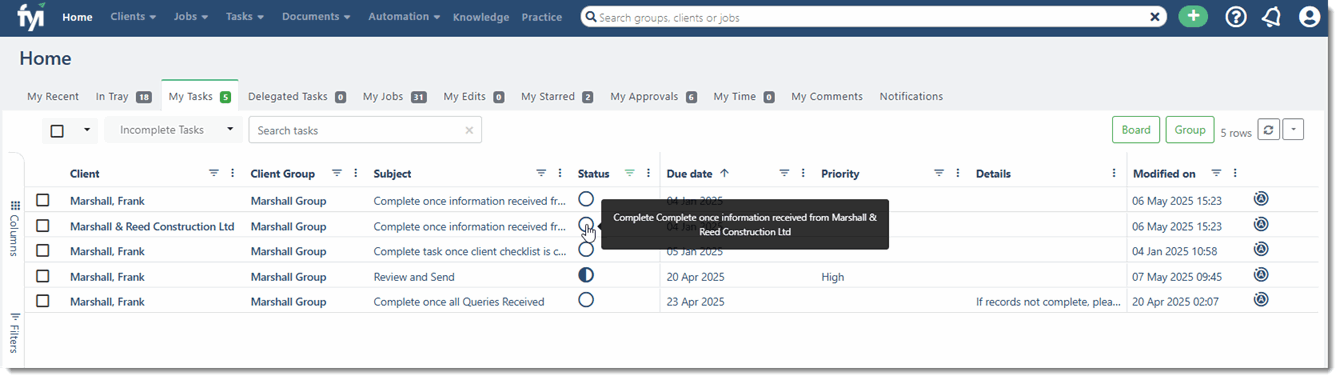Tick the checkbox for the Review and Send row
The width and height of the screenshot is (1340, 380).
pyautogui.click(x=43, y=276)
